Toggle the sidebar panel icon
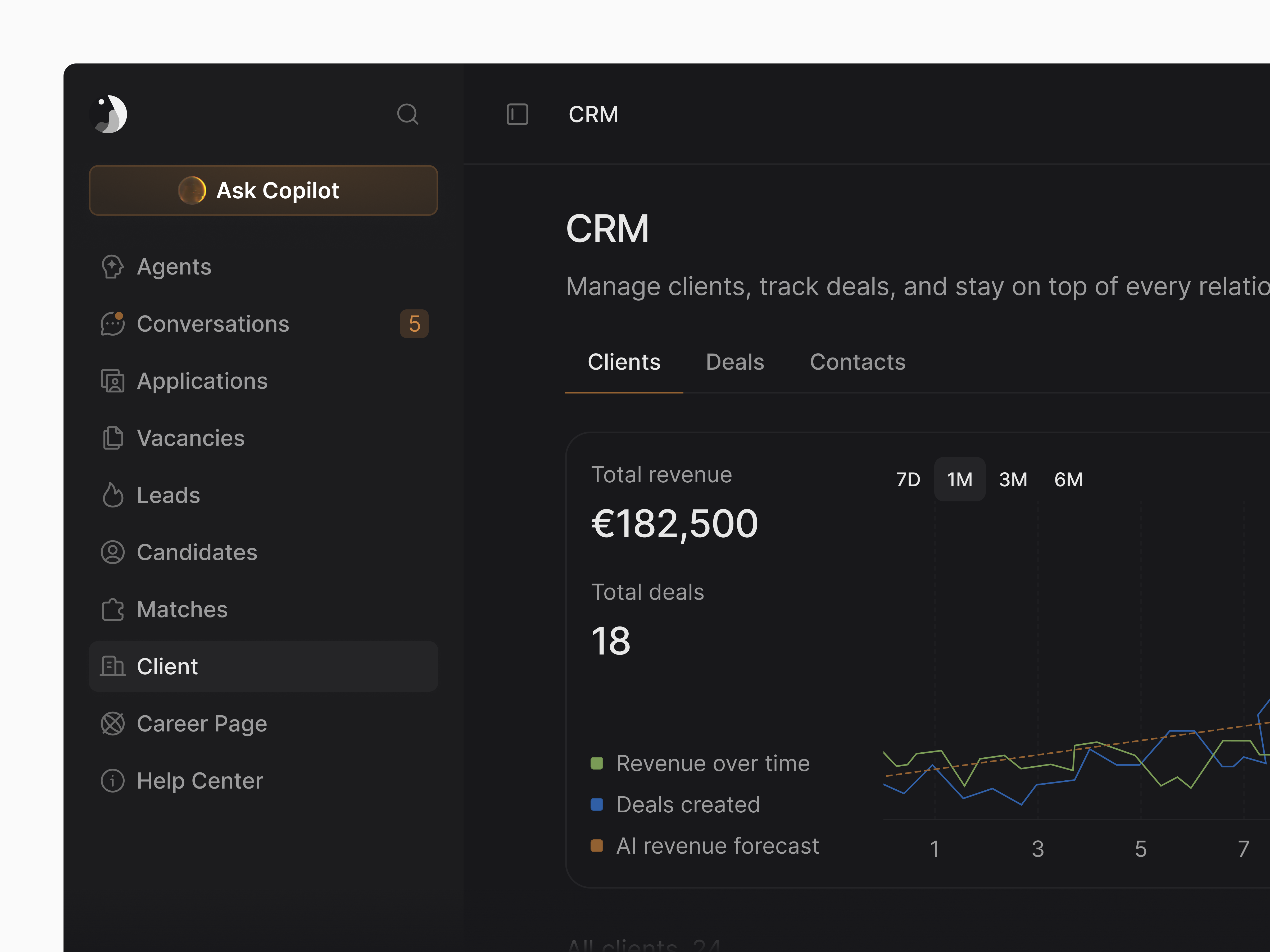 coord(517,114)
